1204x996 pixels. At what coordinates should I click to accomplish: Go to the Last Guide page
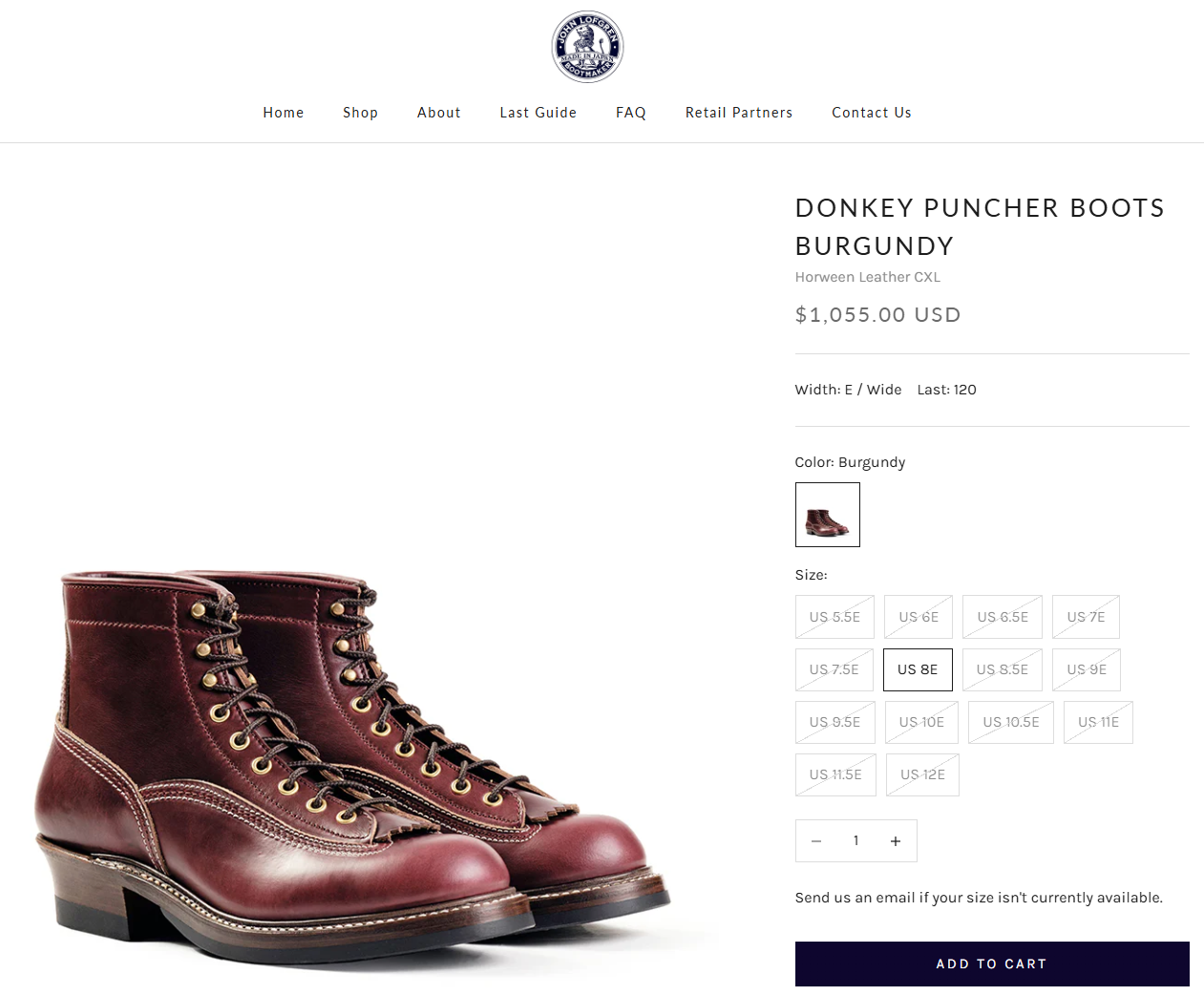[x=539, y=113]
